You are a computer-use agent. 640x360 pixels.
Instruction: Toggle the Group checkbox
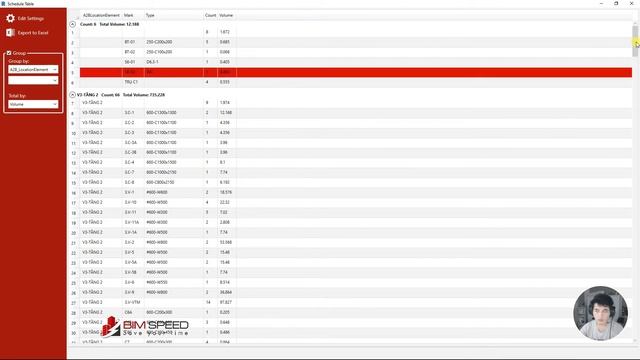9,53
